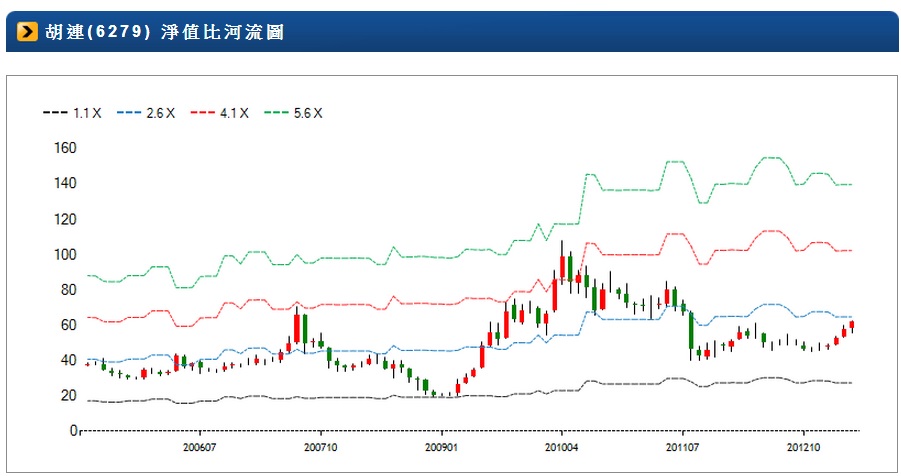Select the 5.6 X legend entry
This screenshot has width=901, height=476.
(x=293, y=113)
